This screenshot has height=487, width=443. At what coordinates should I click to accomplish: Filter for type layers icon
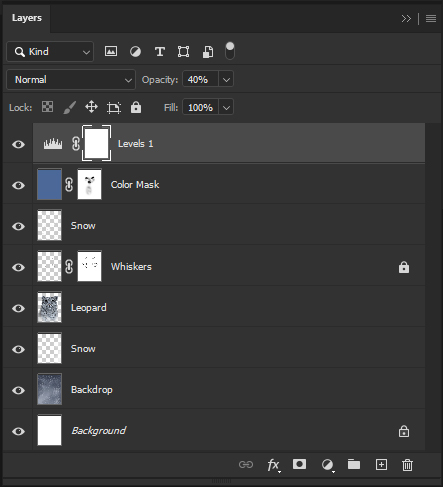tap(160, 52)
